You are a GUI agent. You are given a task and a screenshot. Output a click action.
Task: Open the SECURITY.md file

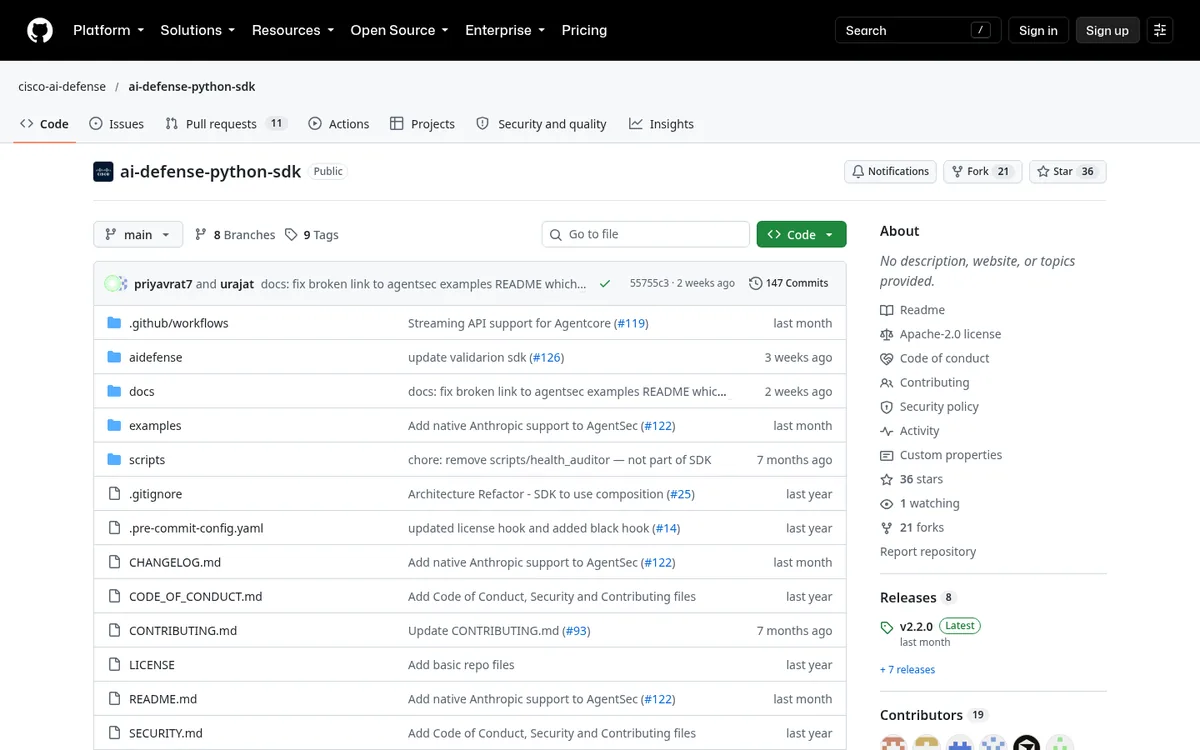(166, 733)
